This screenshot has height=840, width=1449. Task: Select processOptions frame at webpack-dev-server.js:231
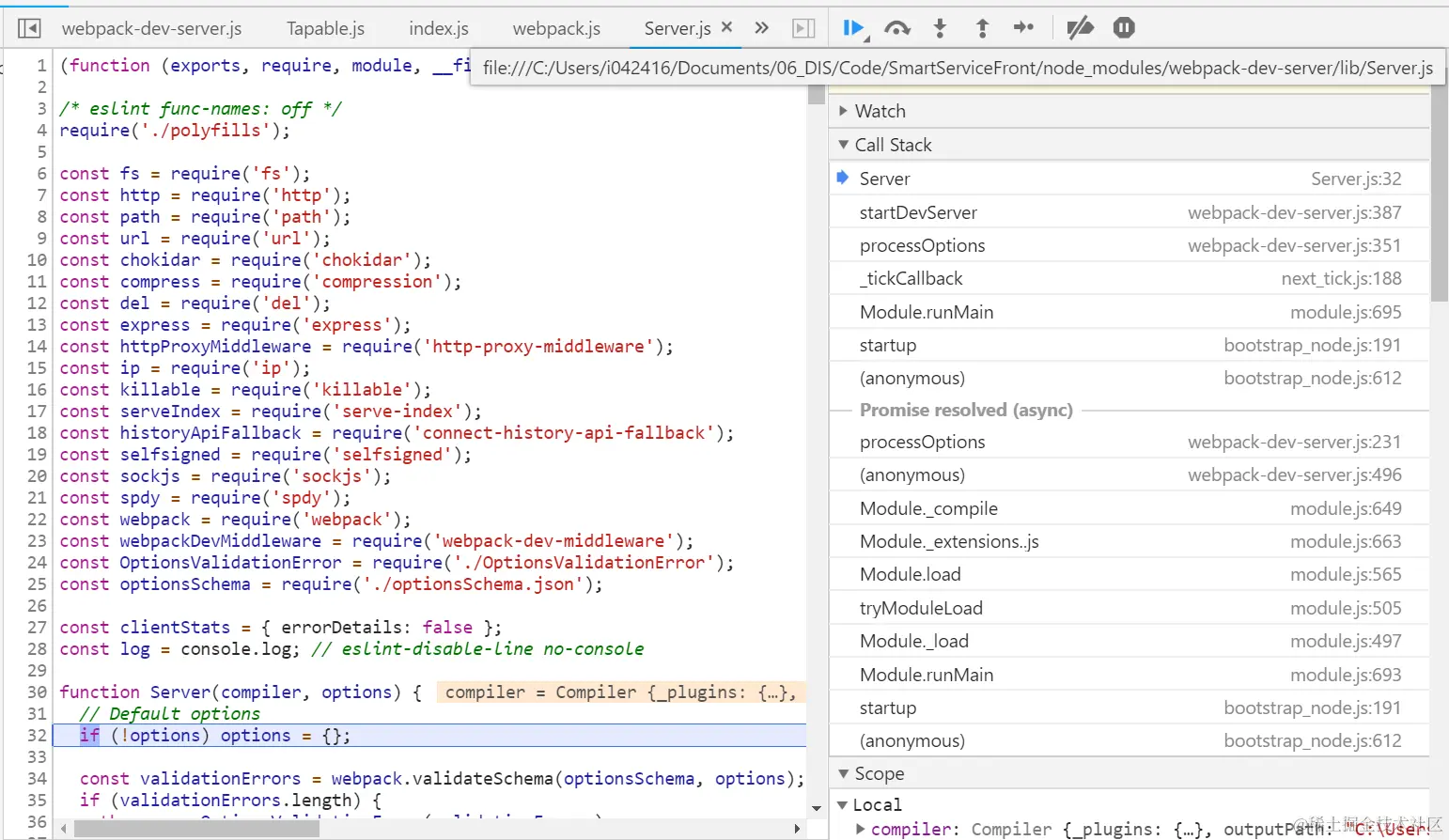1130,442
